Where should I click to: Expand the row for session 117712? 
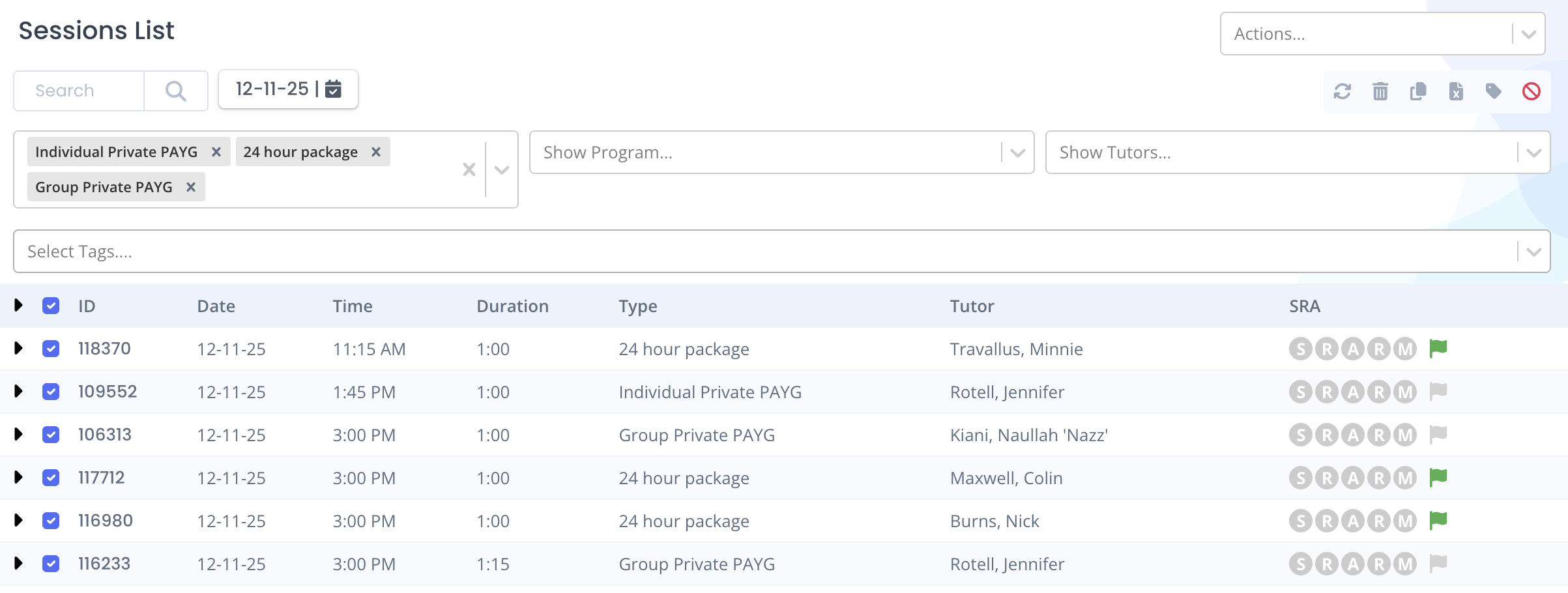pyautogui.click(x=18, y=477)
